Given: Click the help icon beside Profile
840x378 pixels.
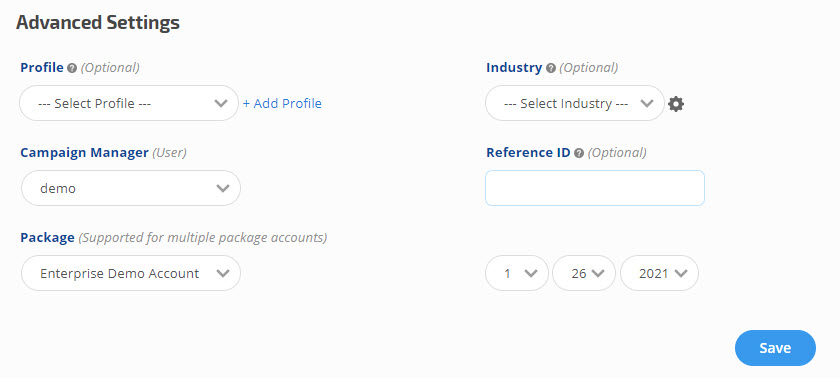Looking at the screenshot, I should click(x=72, y=68).
